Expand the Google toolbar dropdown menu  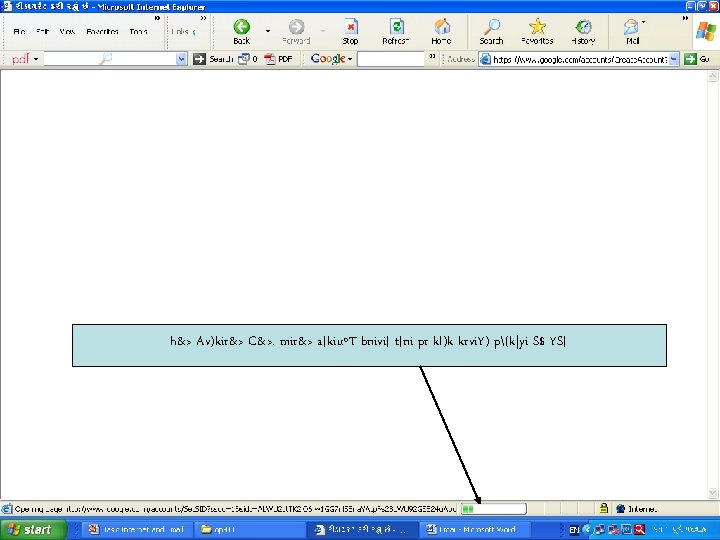point(350,59)
